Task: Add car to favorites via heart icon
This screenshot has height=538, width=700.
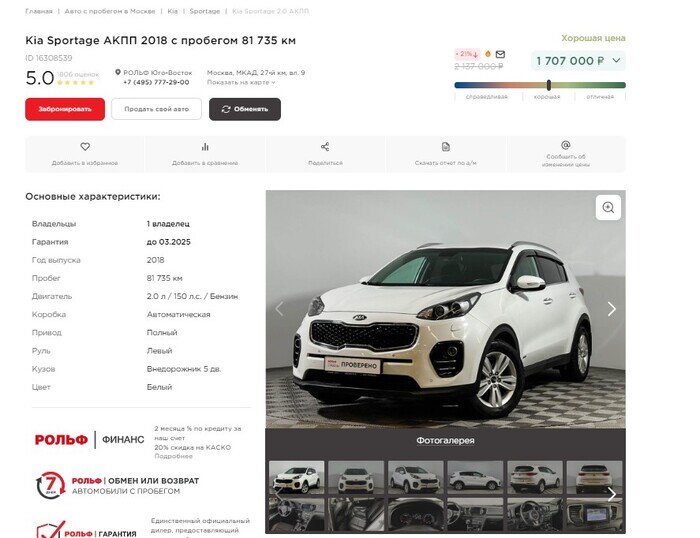Action: point(85,146)
